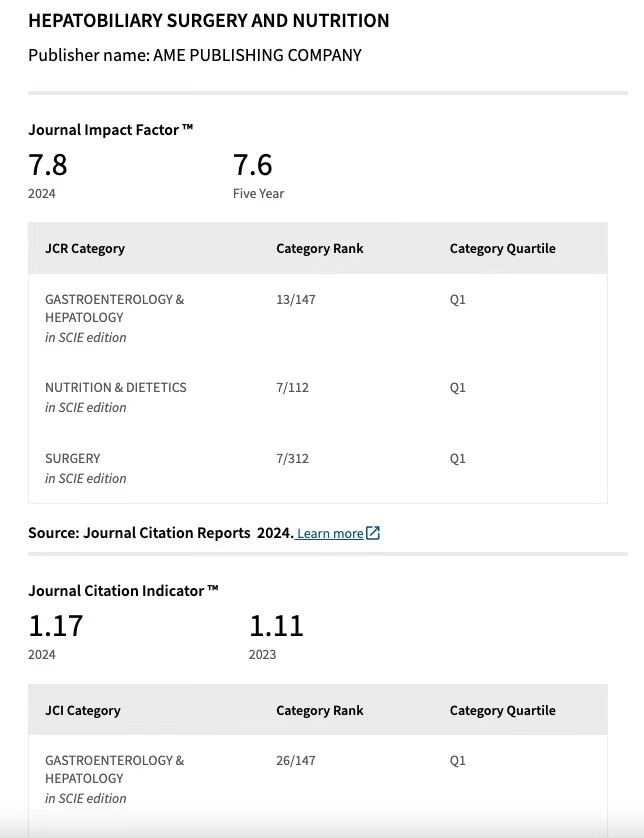This screenshot has height=838, width=644.
Task: Open the Learn more link
Action: pos(330,533)
